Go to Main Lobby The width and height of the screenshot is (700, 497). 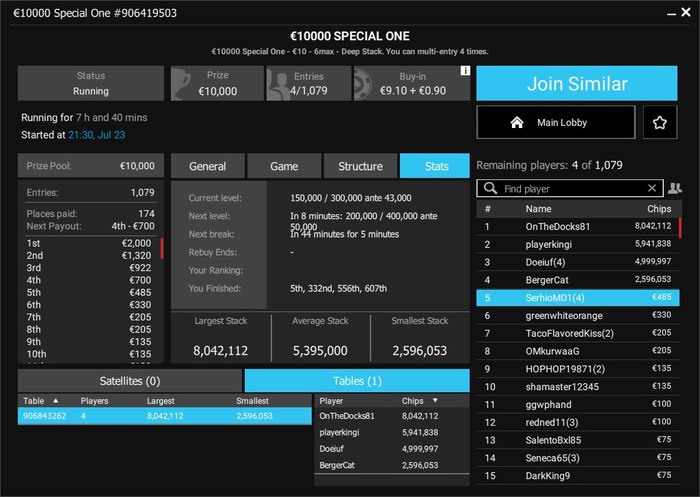556,122
